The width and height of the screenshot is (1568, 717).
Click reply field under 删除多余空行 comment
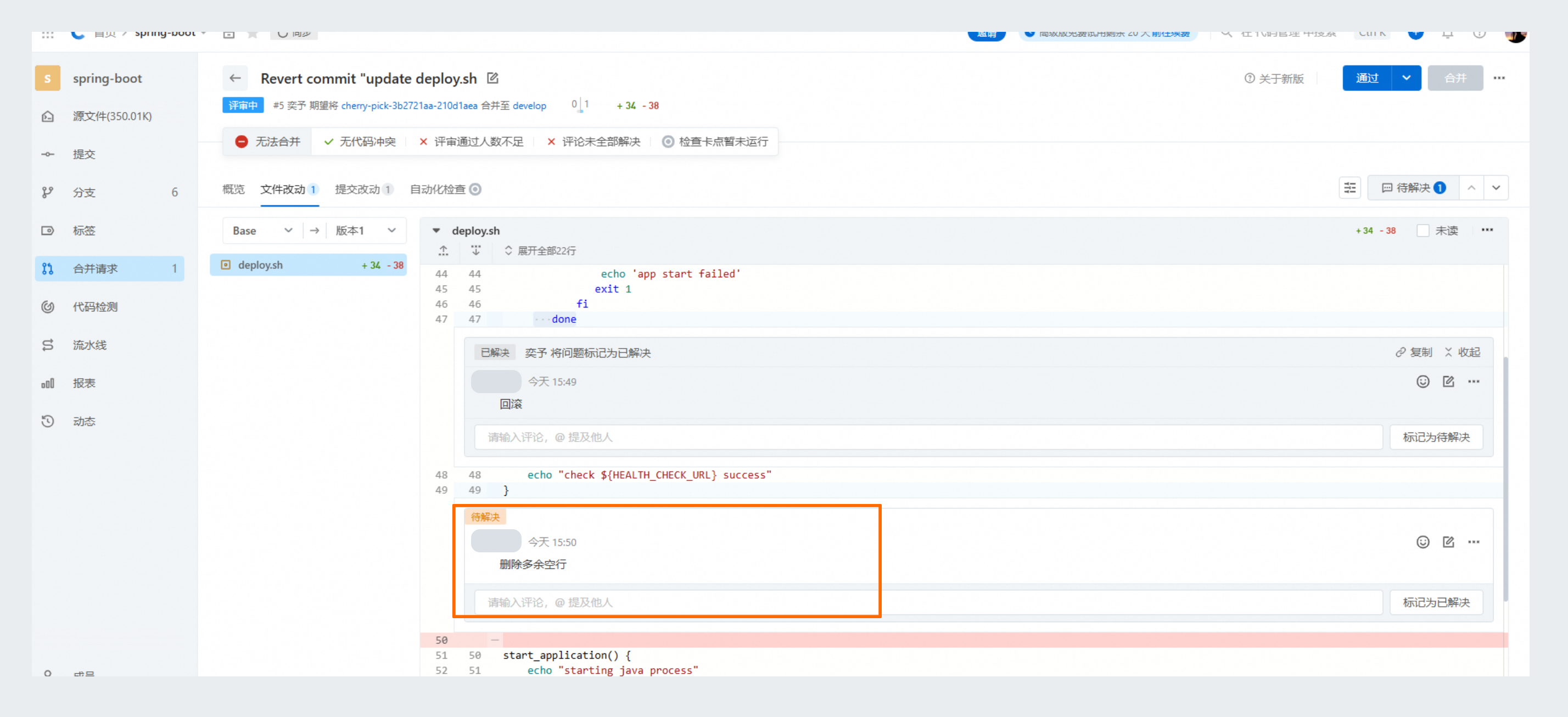[x=928, y=602]
